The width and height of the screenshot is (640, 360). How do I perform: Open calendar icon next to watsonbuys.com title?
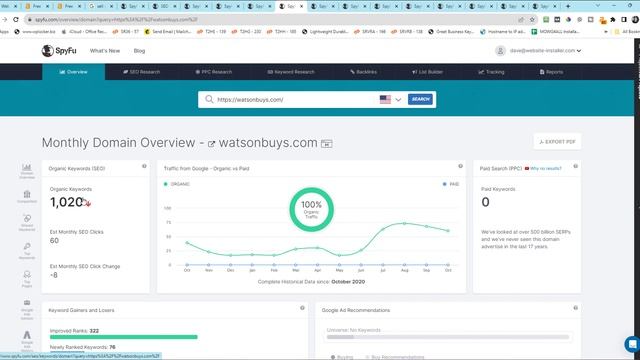point(327,144)
